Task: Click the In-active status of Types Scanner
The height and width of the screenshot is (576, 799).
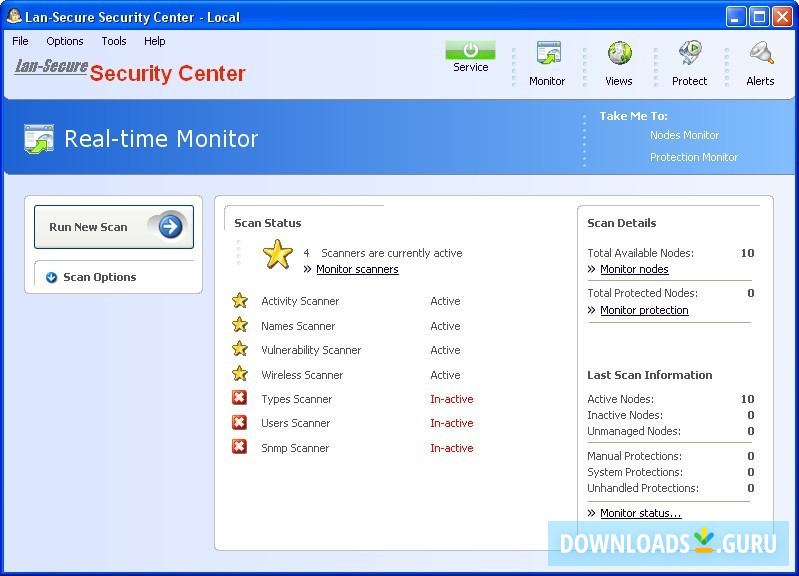Action: (x=451, y=399)
